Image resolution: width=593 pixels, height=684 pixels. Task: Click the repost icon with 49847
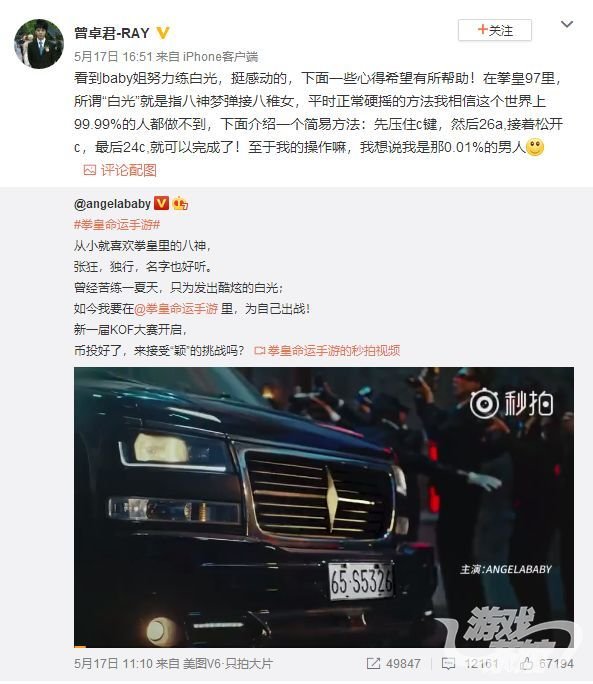[x=373, y=663]
